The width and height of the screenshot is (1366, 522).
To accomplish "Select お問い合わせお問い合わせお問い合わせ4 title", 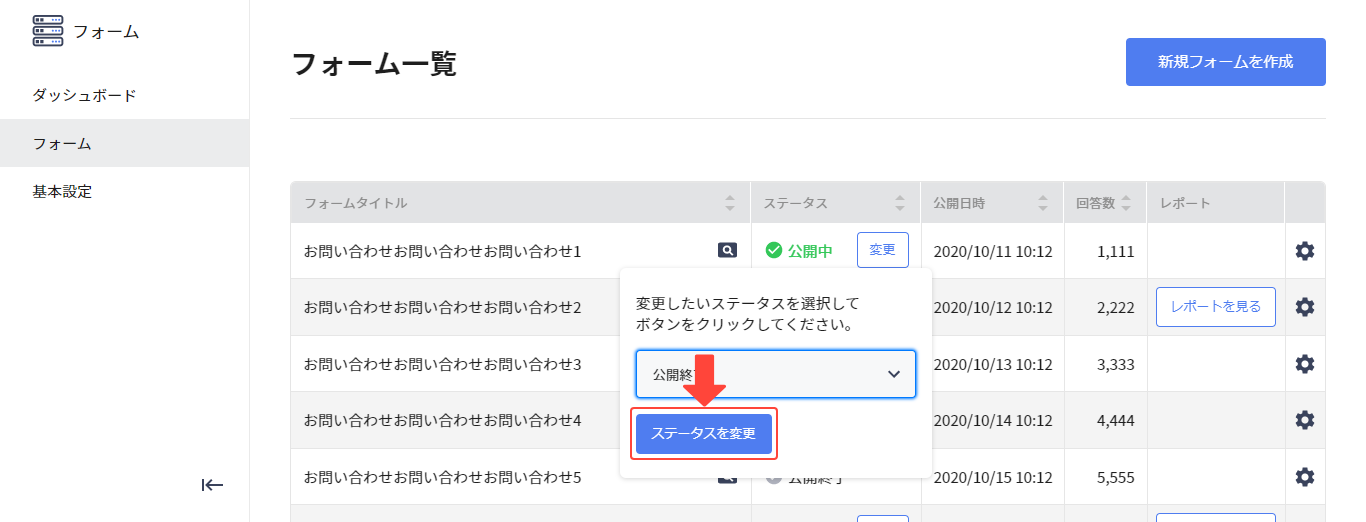I will click(x=443, y=420).
